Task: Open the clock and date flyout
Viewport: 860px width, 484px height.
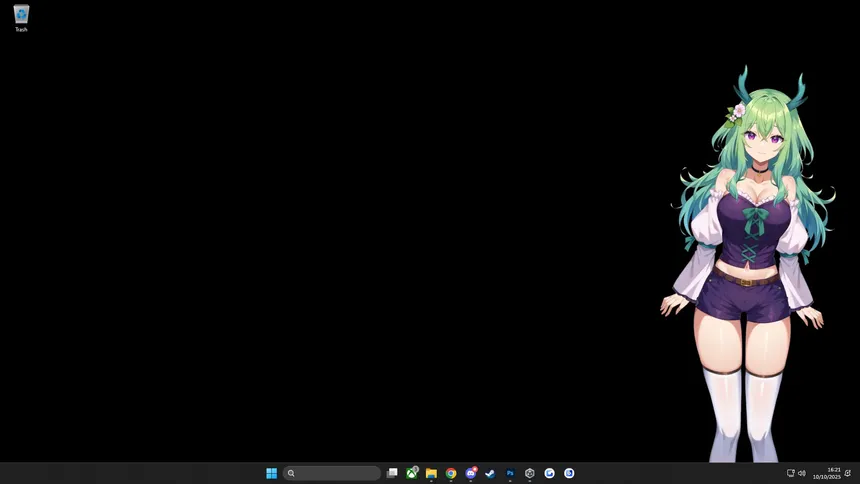Action: pyautogui.click(x=826, y=473)
